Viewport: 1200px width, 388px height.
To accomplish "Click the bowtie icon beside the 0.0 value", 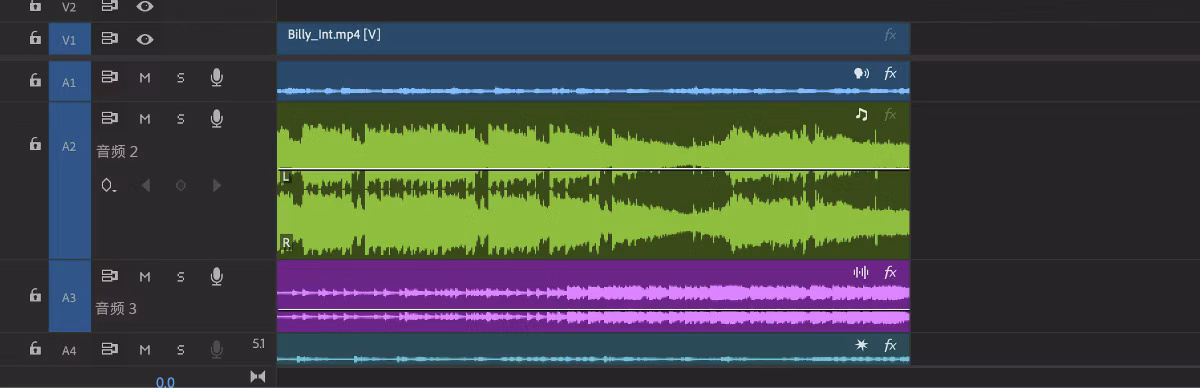I will click(x=257, y=376).
